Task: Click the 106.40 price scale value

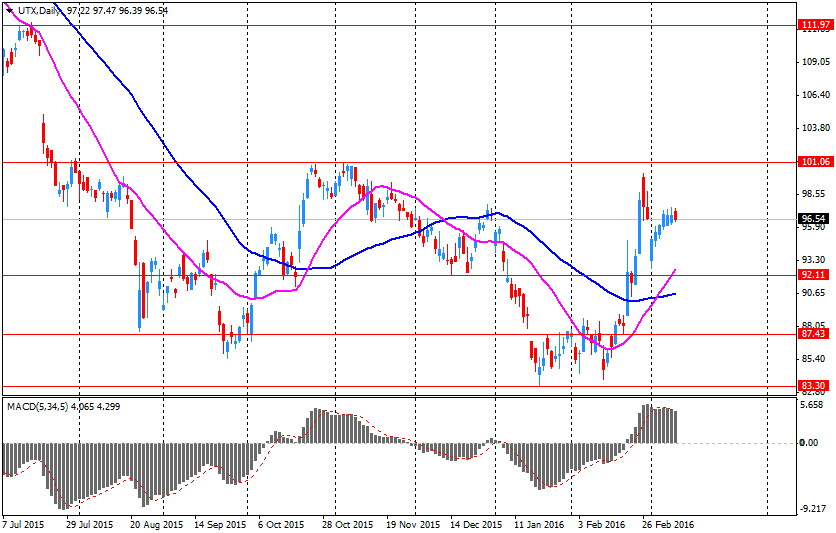Action: point(816,95)
